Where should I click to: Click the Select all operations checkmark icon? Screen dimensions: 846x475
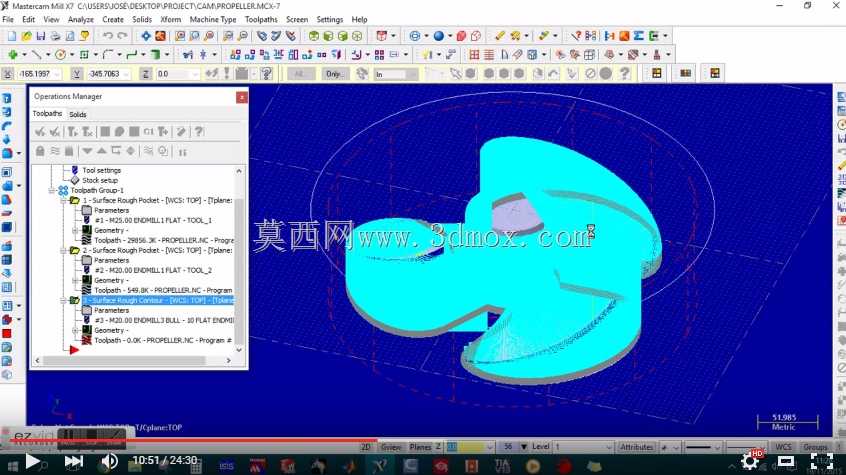click(40, 132)
